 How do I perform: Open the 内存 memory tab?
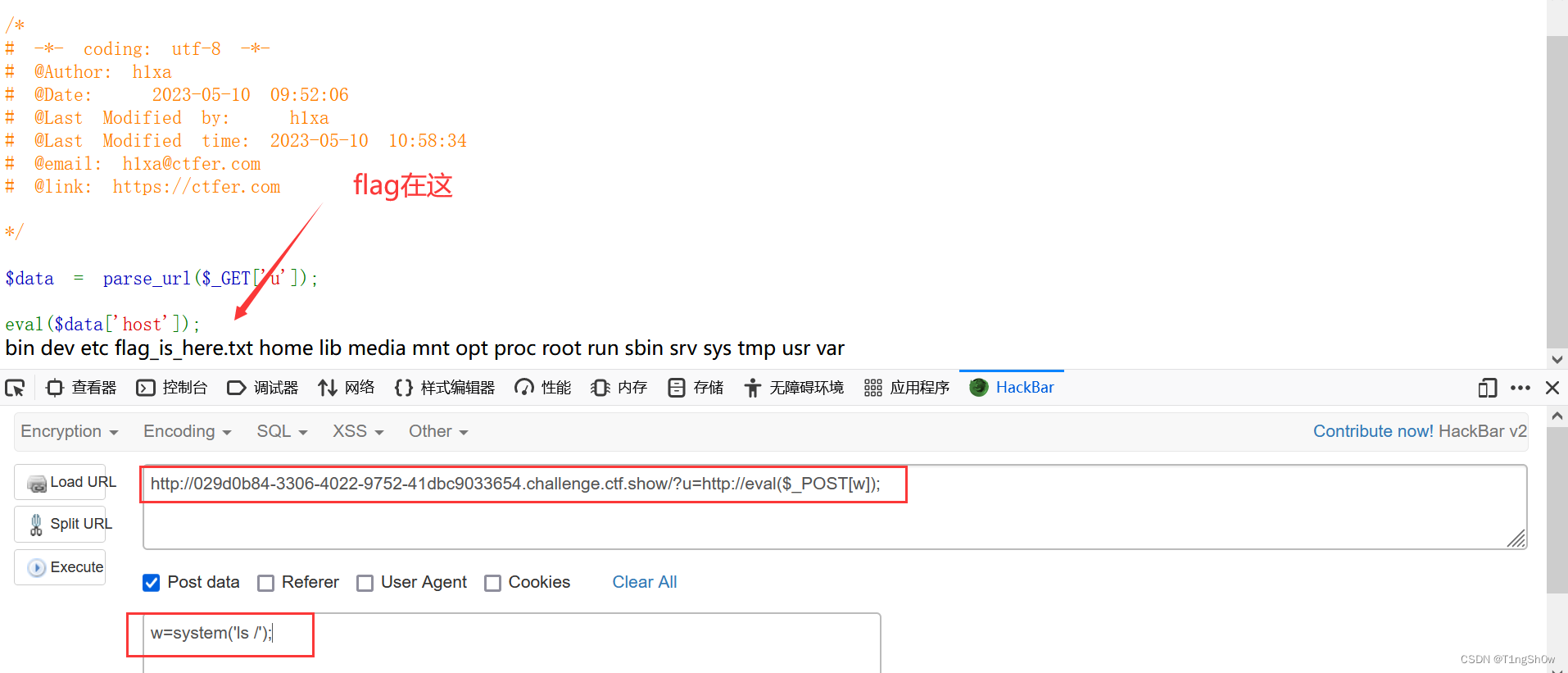tap(619, 388)
